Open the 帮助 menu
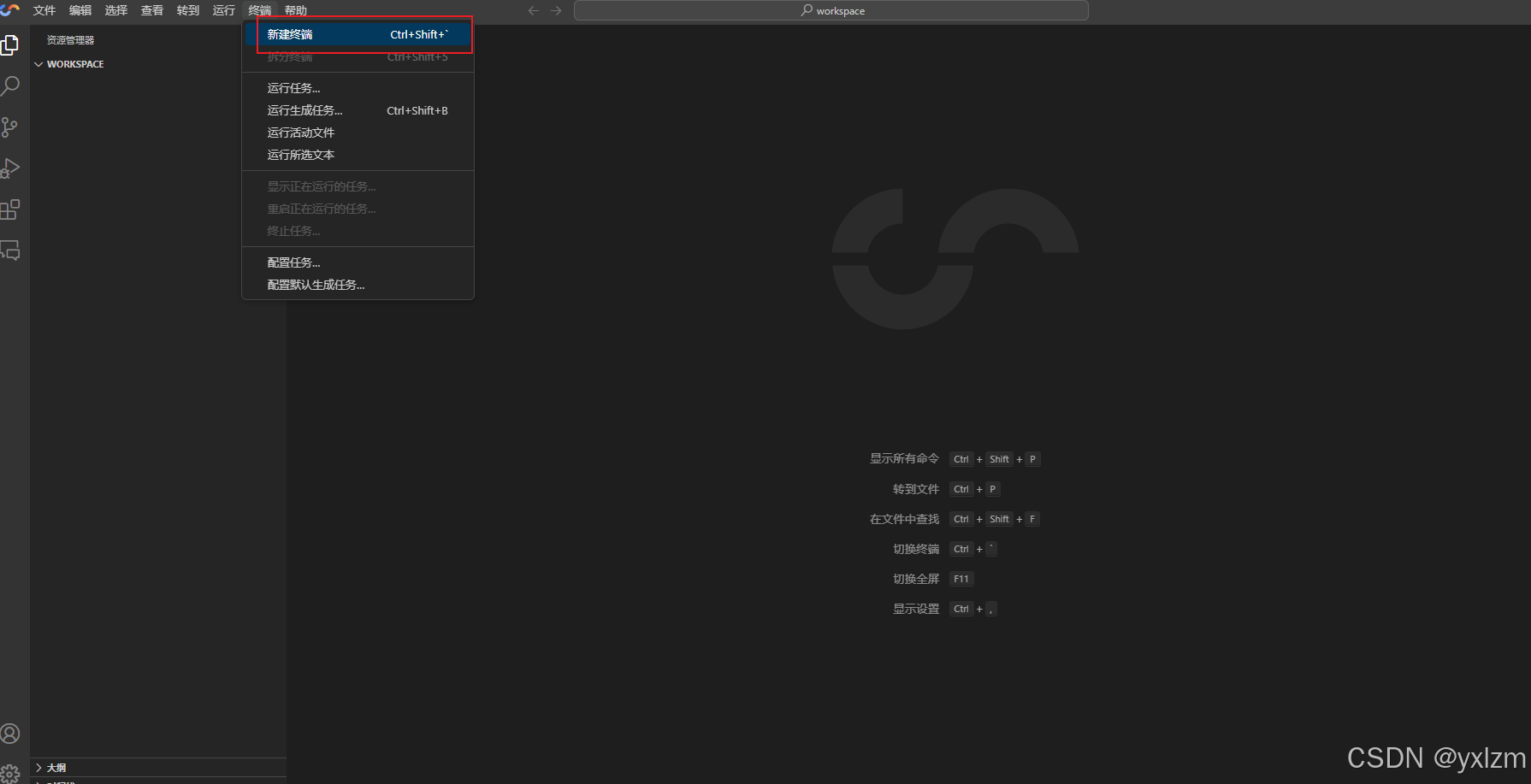 [296, 10]
